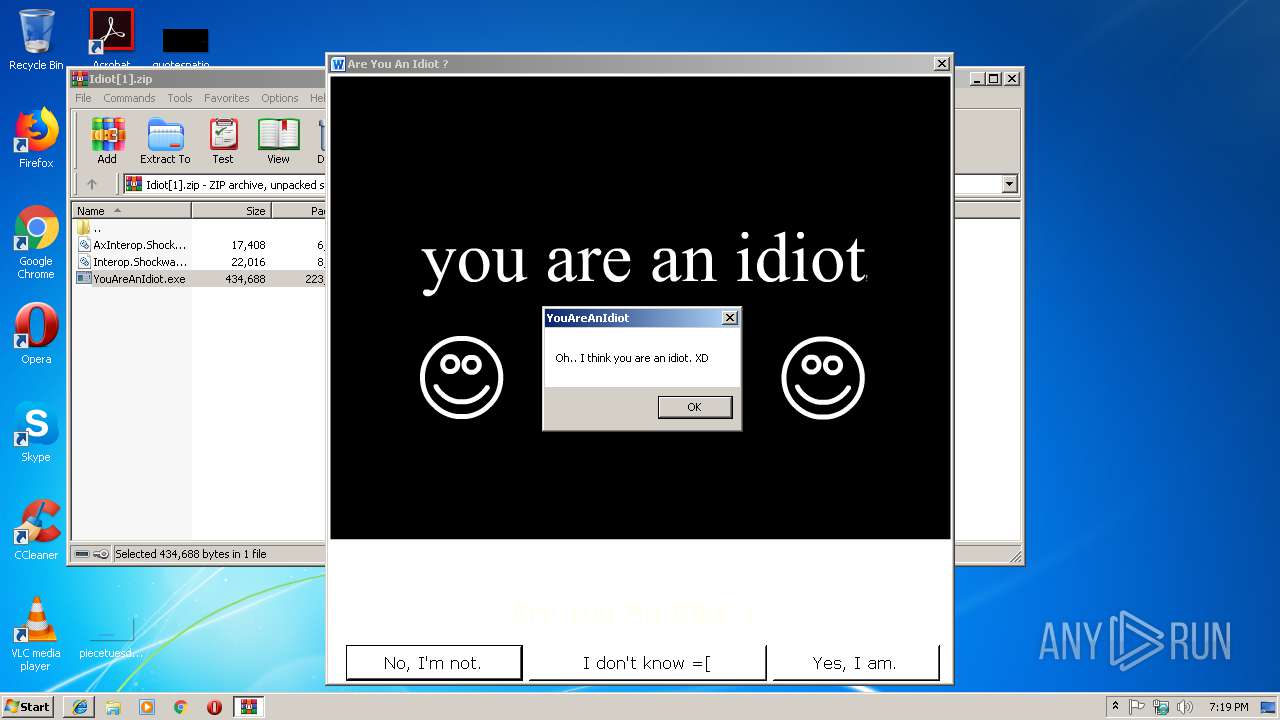
Task: Click the "Yes, I am." button
Action: 856,663
